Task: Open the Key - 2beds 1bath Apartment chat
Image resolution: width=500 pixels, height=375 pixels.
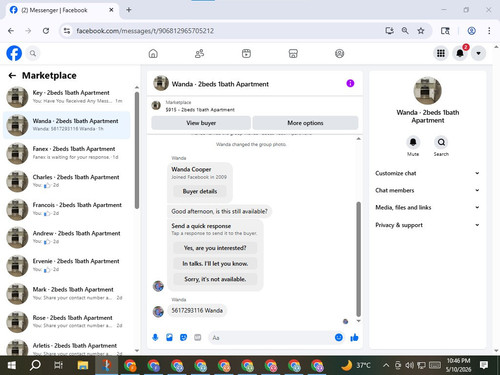Action: click(x=67, y=97)
